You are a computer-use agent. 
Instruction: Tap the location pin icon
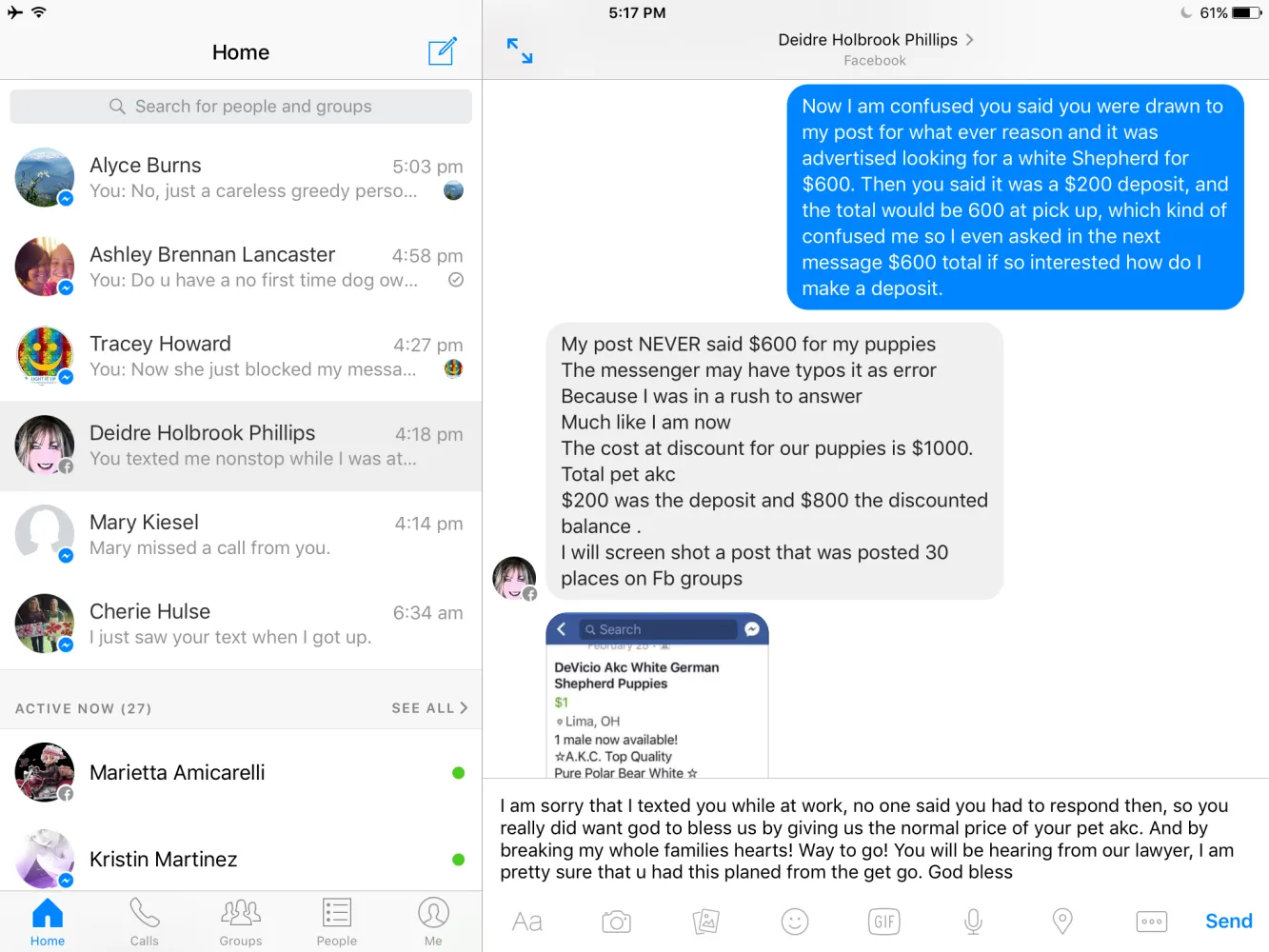[1062, 922]
